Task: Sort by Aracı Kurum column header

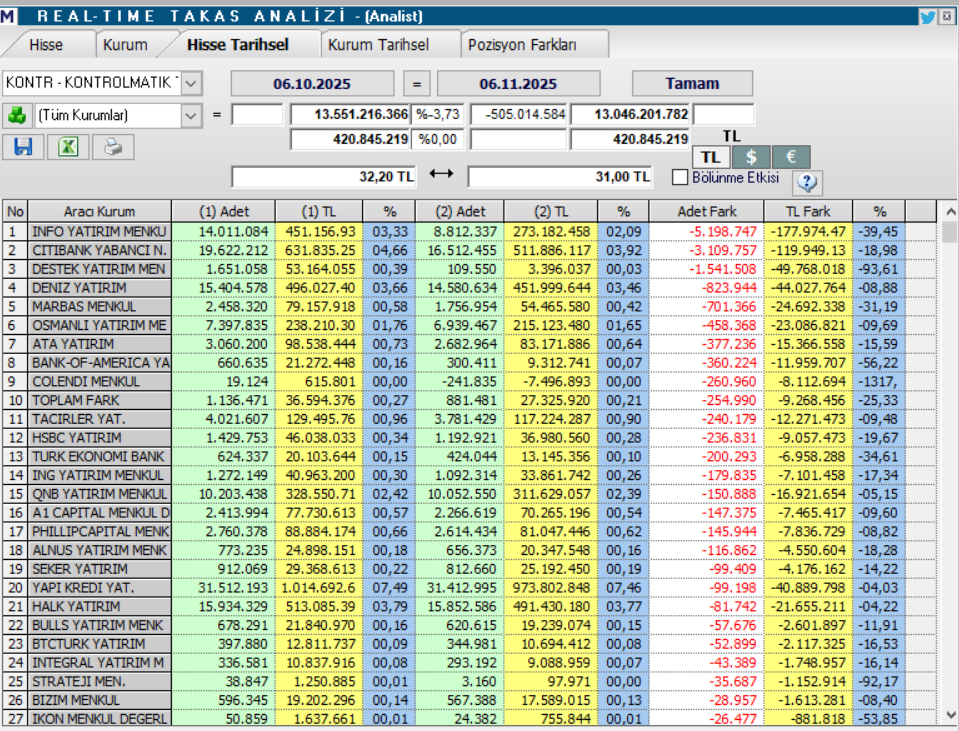Action: [100, 212]
